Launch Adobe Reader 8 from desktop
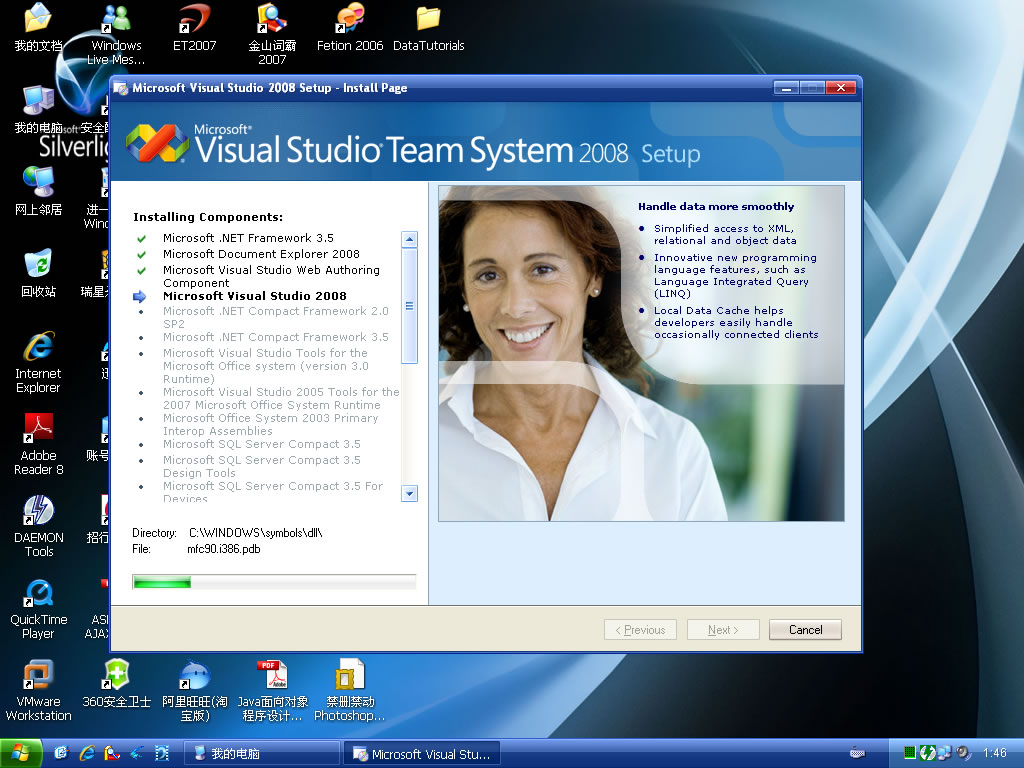The height and width of the screenshot is (768, 1024). 38,432
